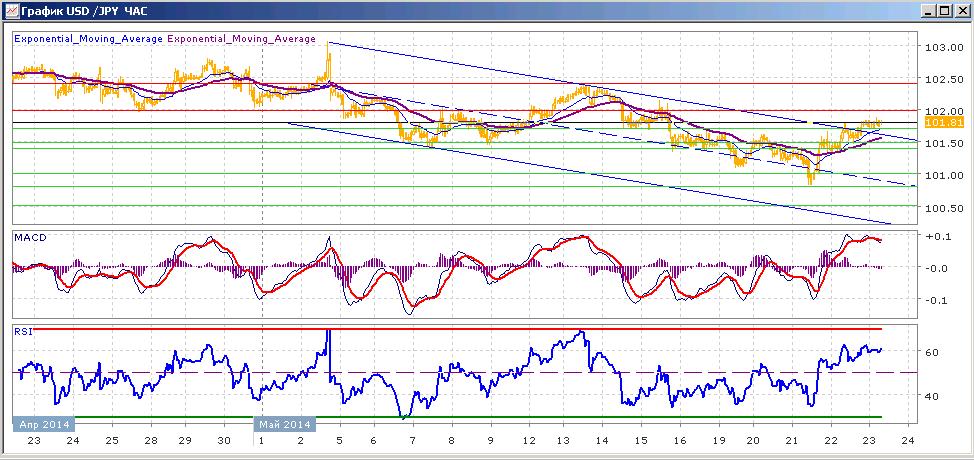Image resolution: width=974 pixels, height=460 pixels.
Task: Click the 60 RSI axis label
Action: 931,352
